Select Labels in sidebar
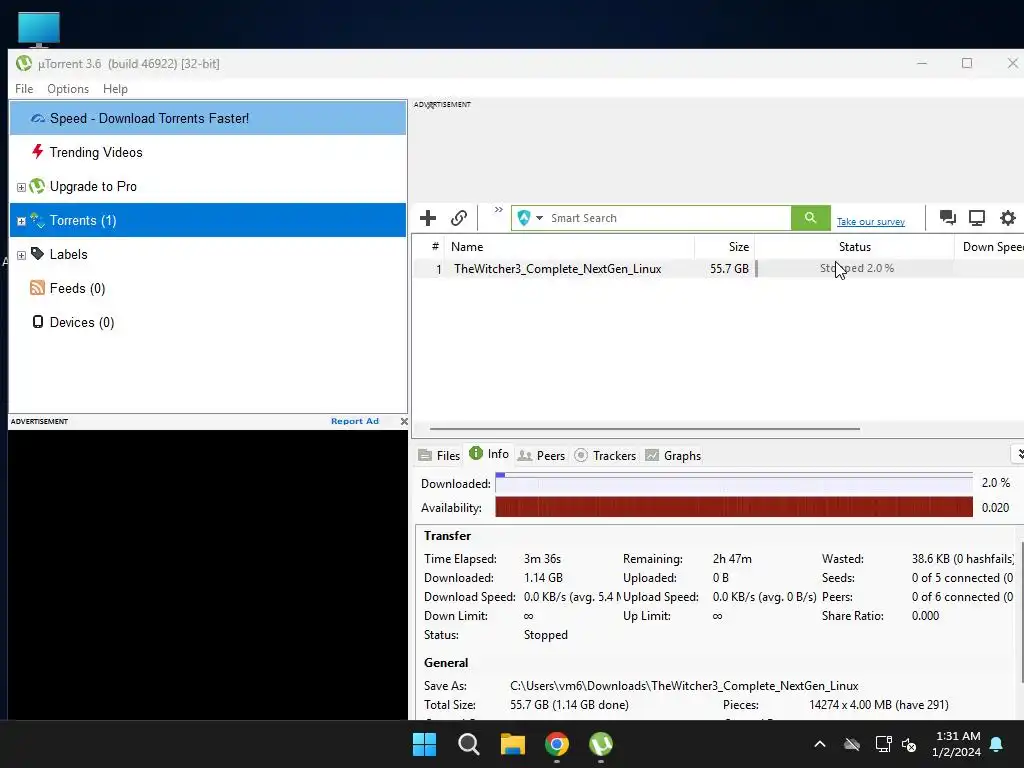This screenshot has height=768, width=1024. (208, 254)
